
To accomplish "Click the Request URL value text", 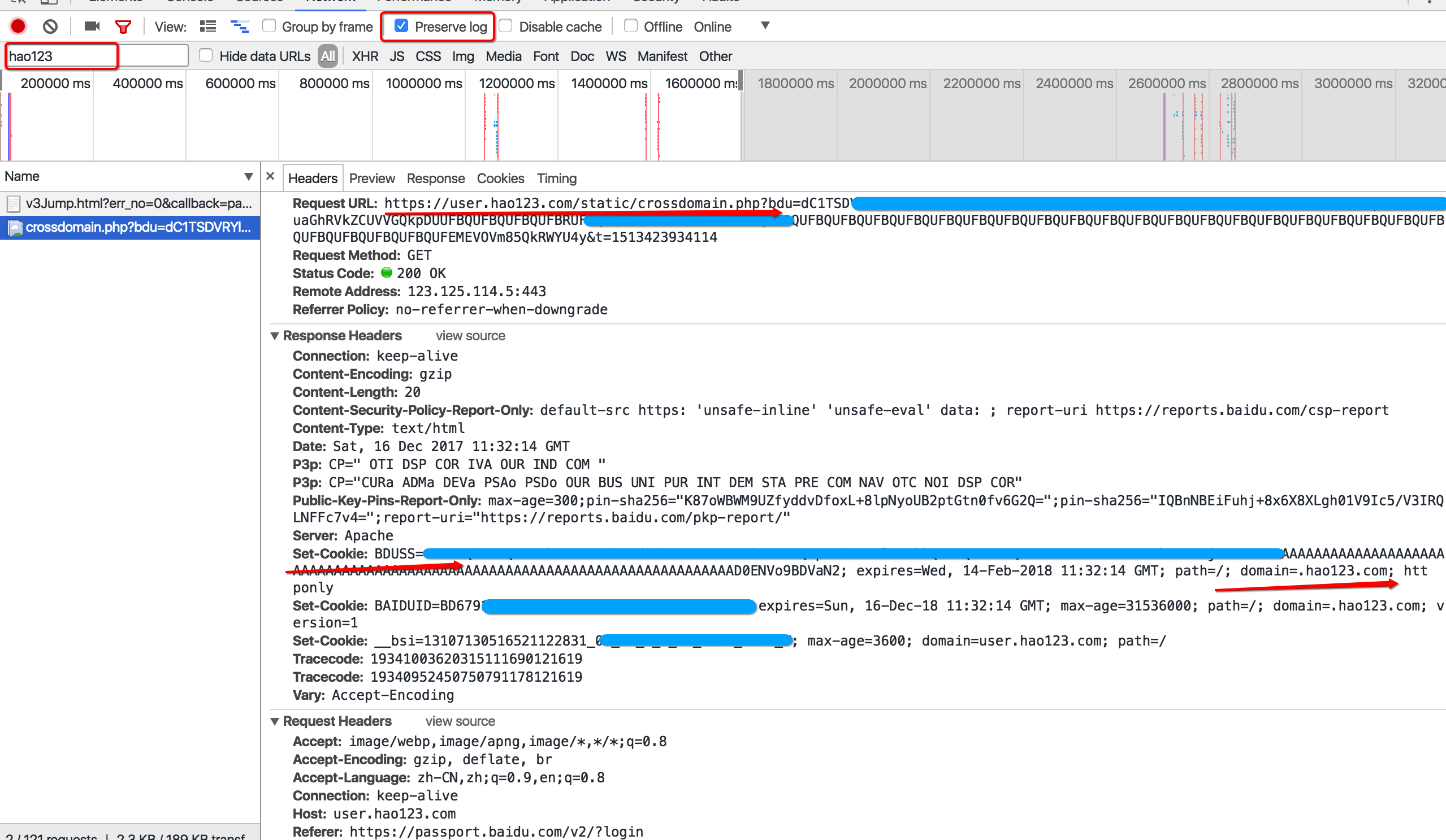I will point(869,220).
